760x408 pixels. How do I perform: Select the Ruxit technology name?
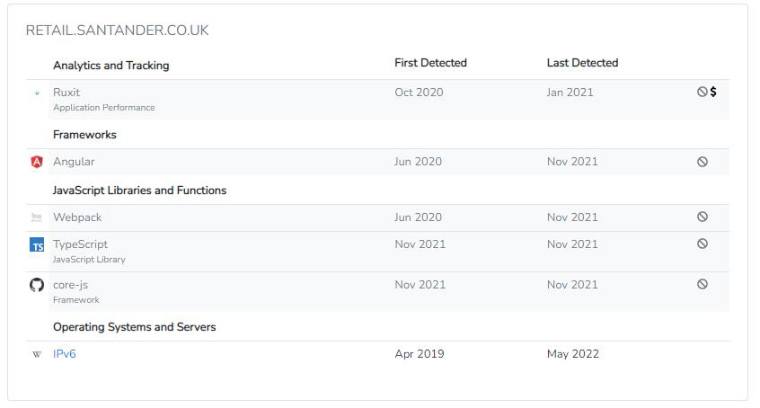coord(66,92)
